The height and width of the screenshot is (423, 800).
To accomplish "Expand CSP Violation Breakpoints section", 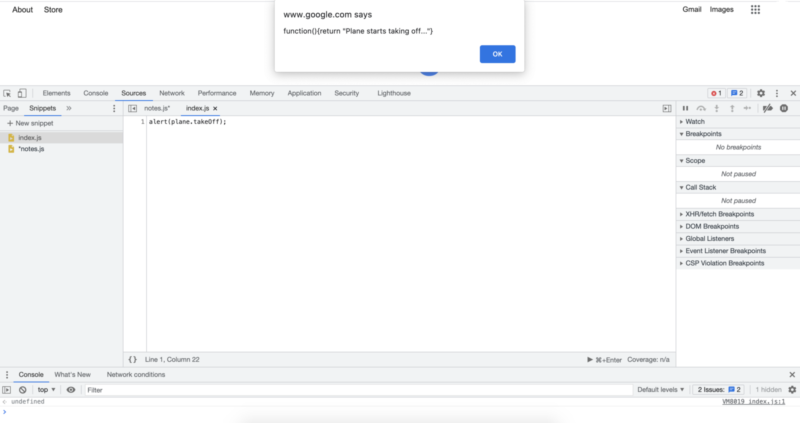I will [x=738, y=263].
